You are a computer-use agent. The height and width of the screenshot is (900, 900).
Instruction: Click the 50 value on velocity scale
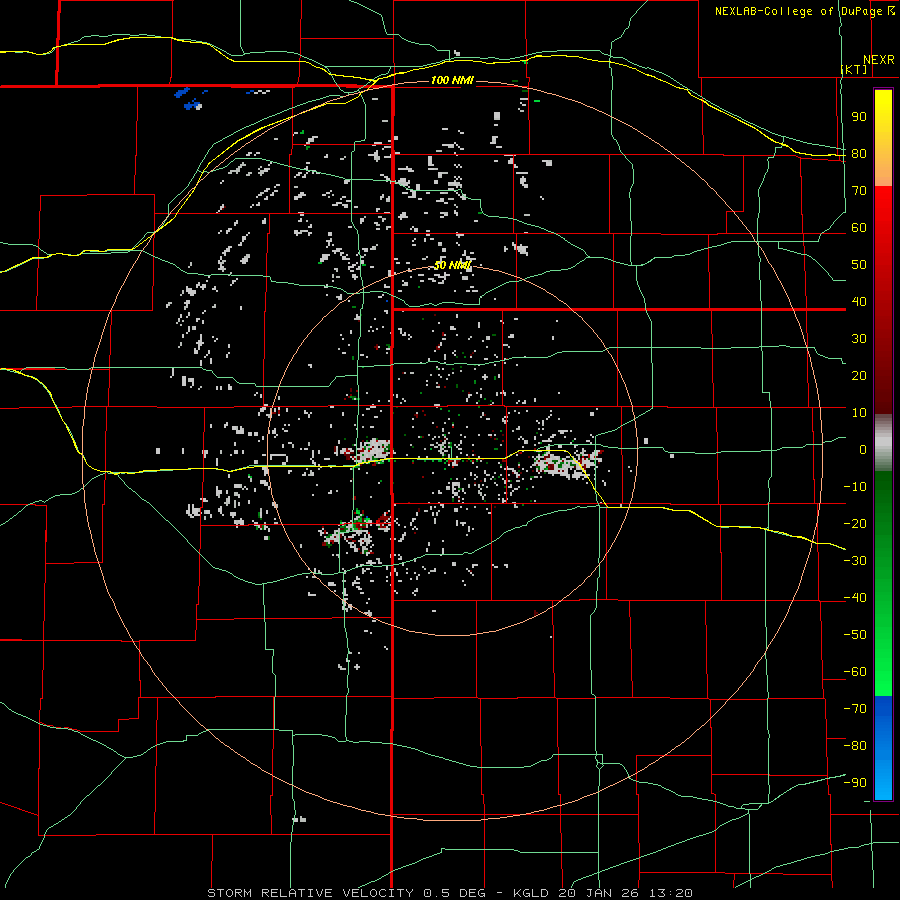point(859,265)
